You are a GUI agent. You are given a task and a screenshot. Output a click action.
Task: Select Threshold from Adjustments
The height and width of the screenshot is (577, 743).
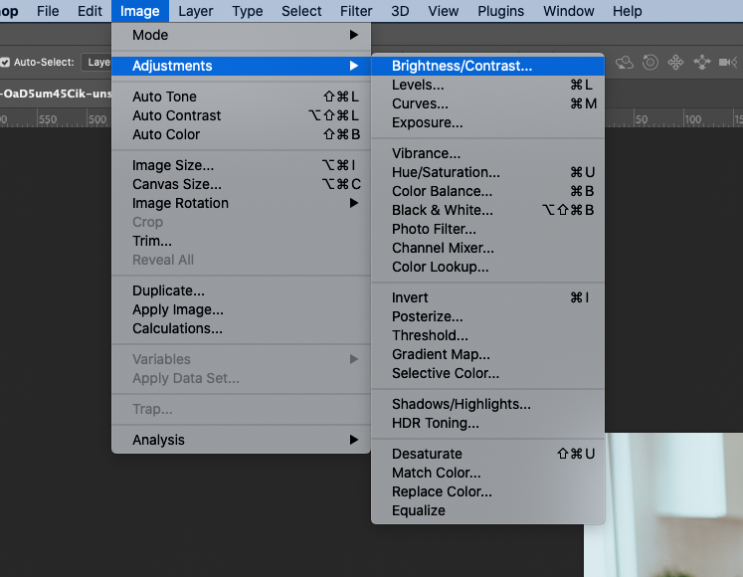[488, 336]
